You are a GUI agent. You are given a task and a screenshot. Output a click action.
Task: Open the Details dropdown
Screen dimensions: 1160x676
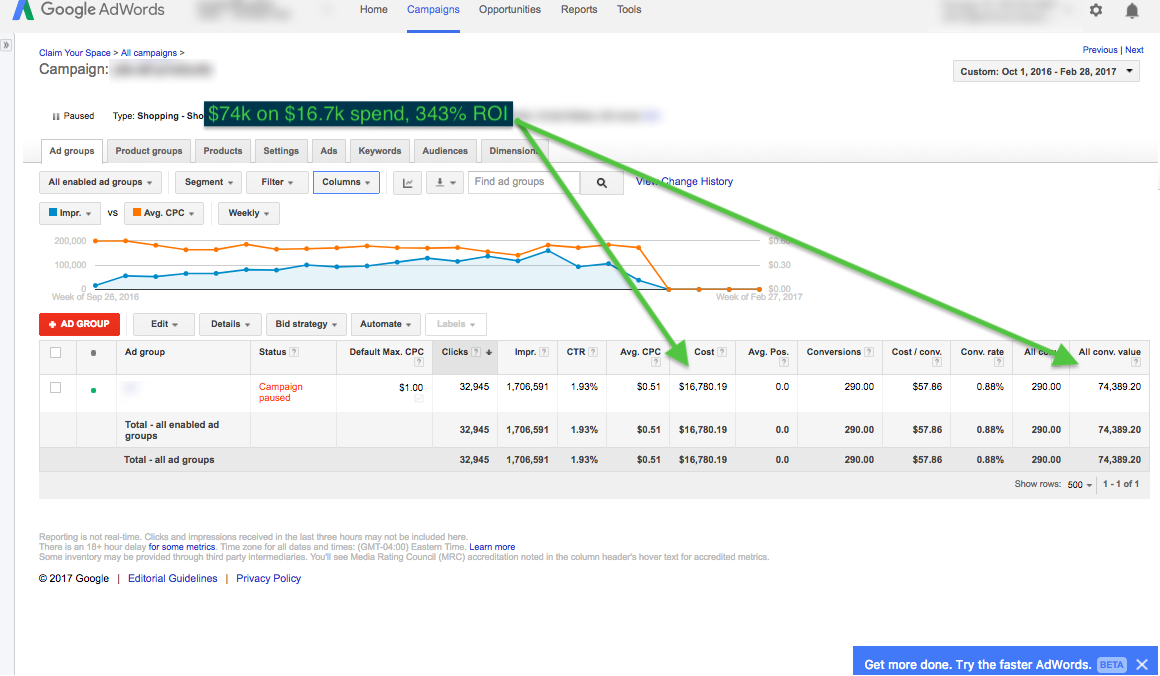(x=230, y=324)
